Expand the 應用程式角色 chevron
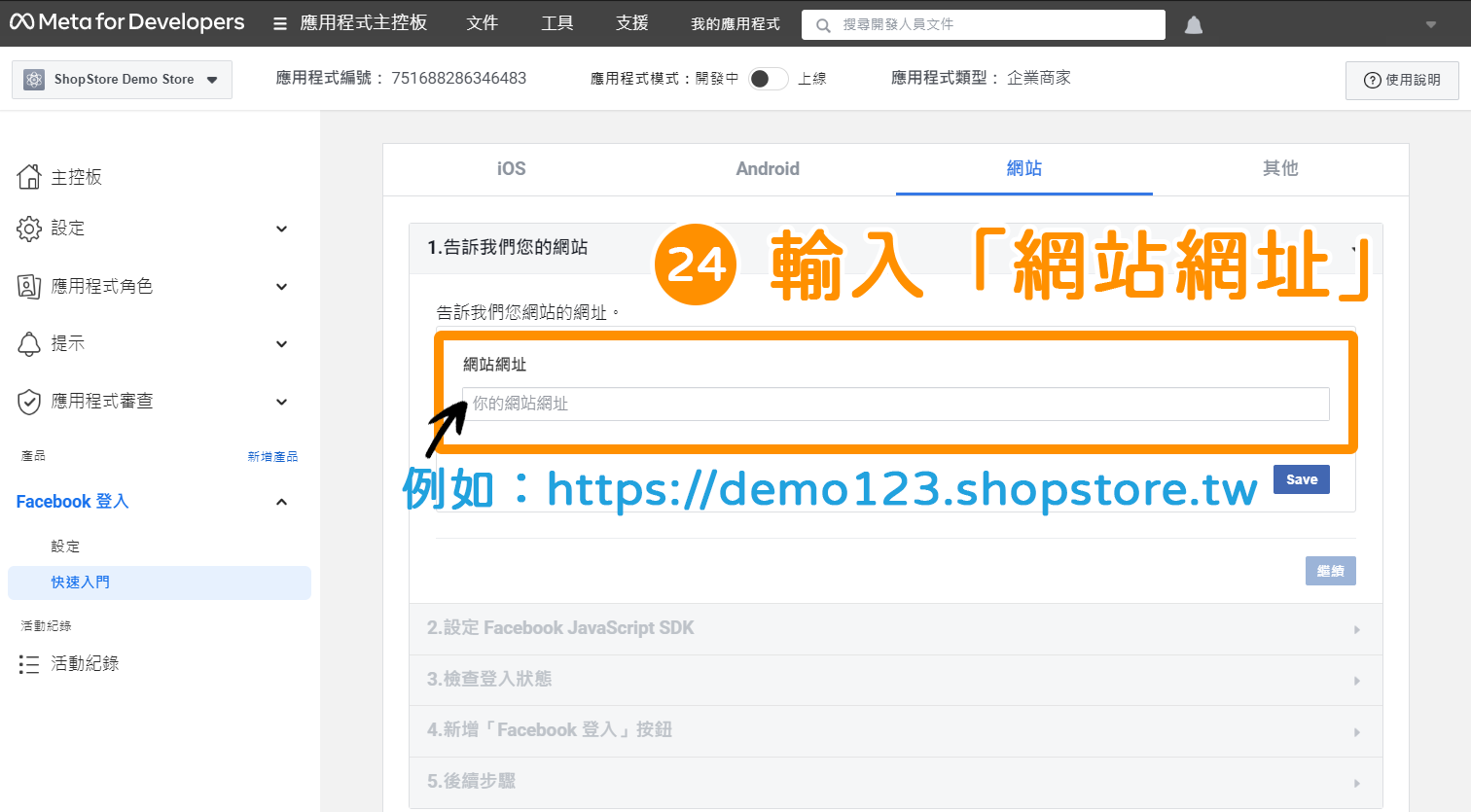 [x=282, y=287]
